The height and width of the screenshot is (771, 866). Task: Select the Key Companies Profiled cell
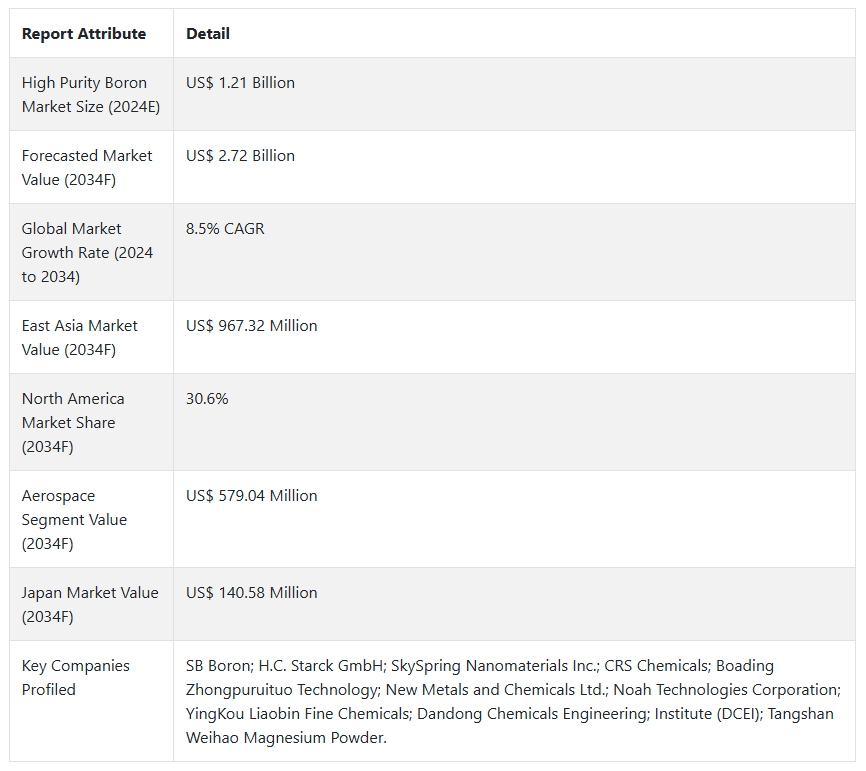pyautogui.click(x=76, y=677)
